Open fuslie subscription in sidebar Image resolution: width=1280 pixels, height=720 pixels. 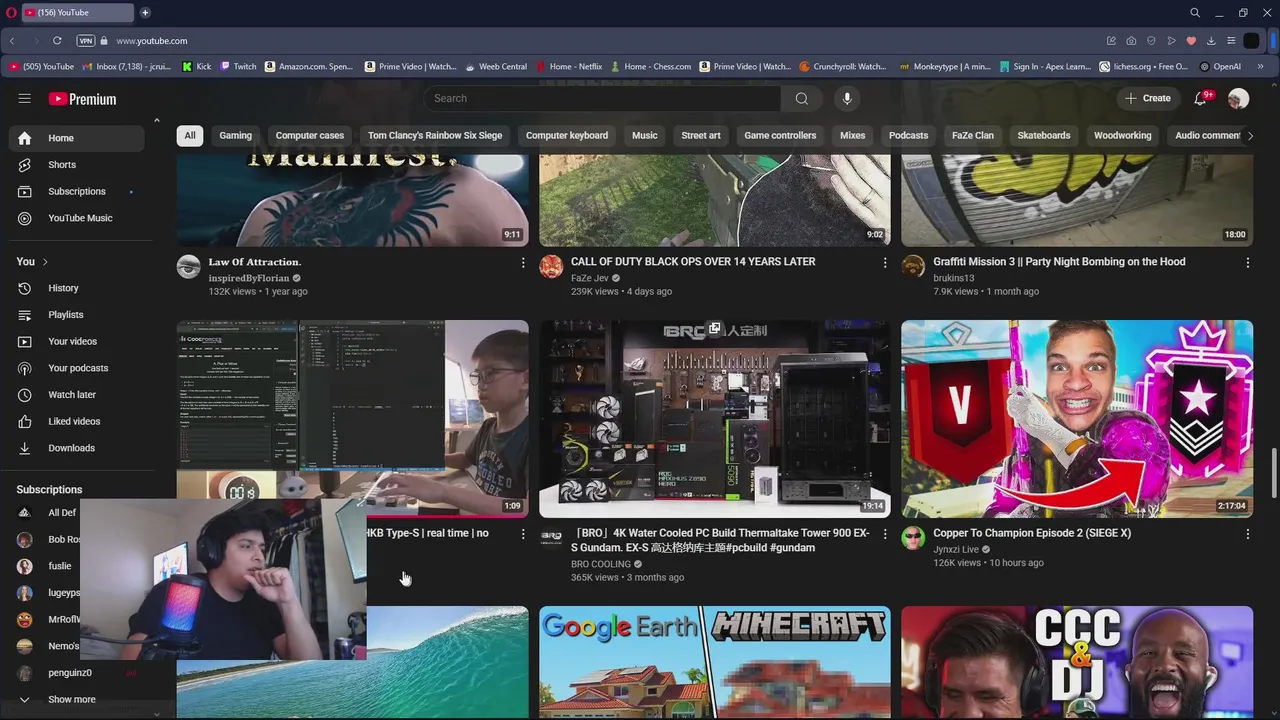pyautogui.click(x=60, y=566)
